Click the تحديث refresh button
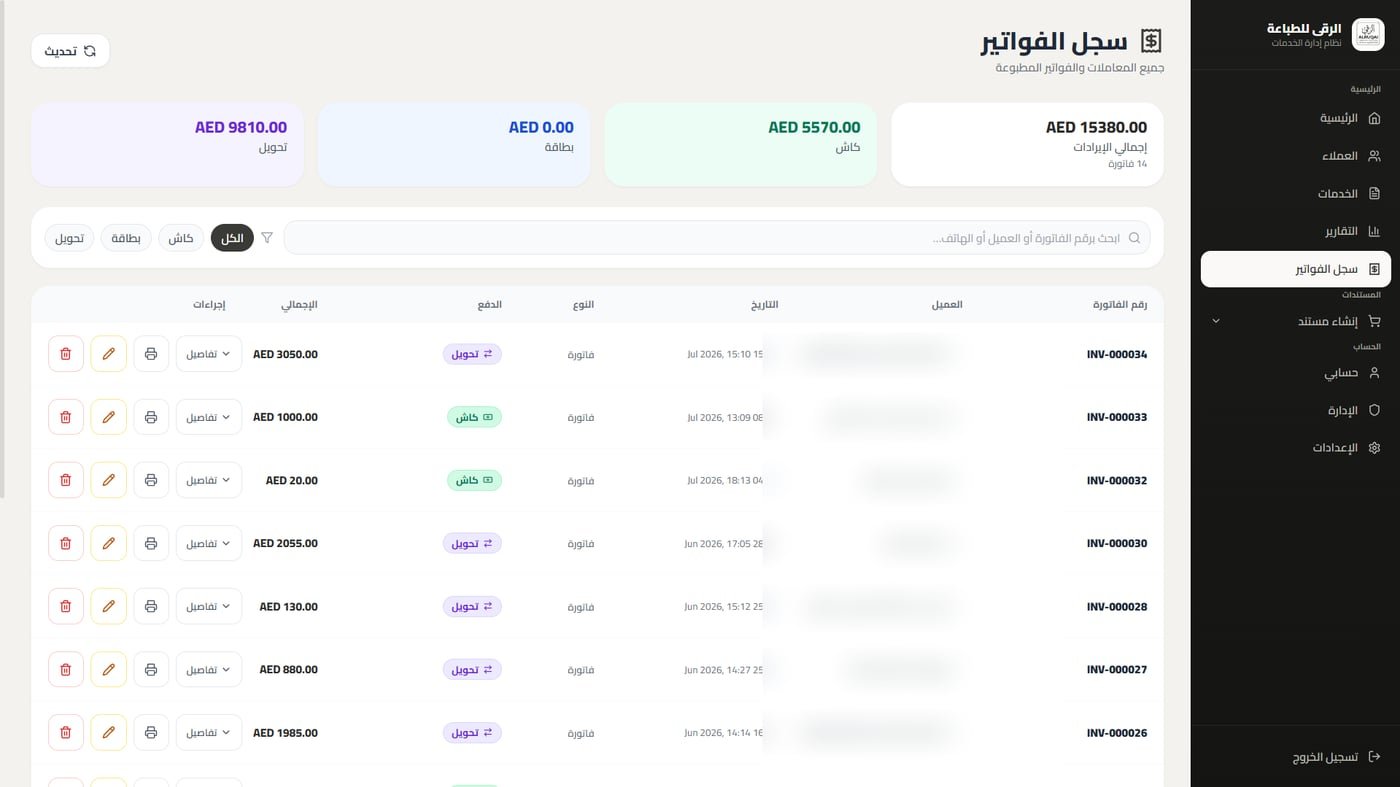This screenshot has width=1400, height=787. (70, 51)
